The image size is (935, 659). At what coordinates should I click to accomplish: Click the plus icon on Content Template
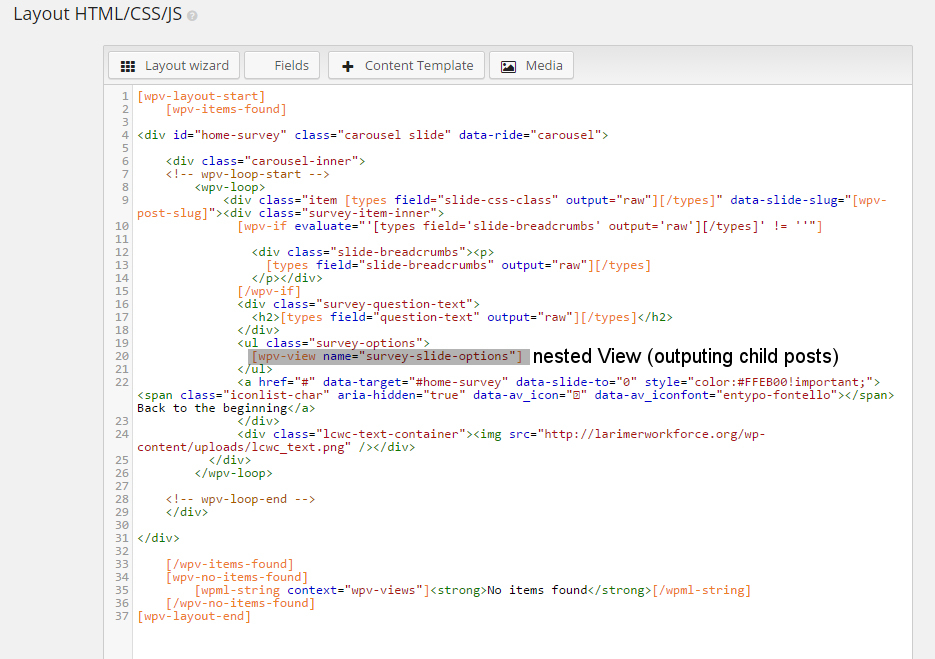[x=348, y=66]
